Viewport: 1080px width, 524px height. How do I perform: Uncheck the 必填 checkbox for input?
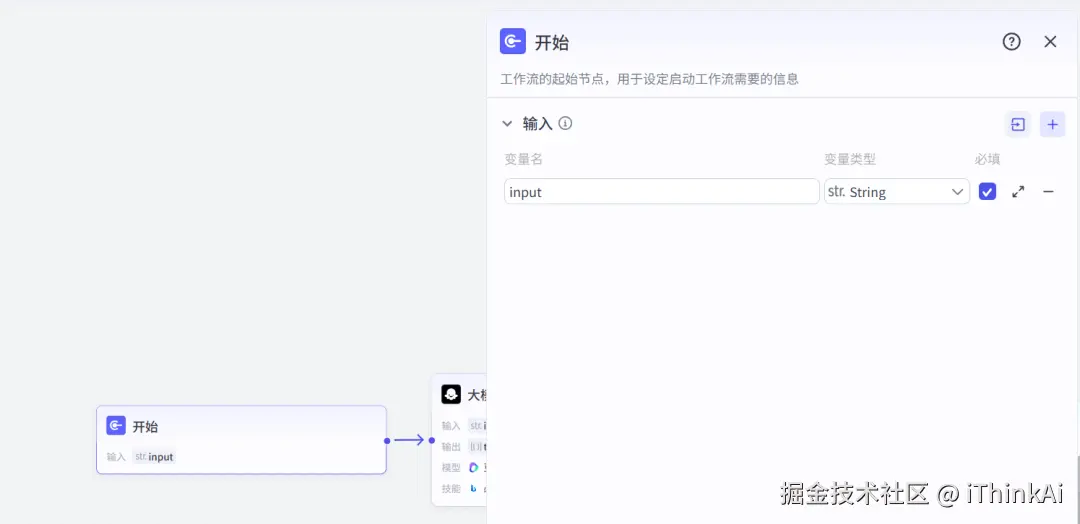[x=988, y=191]
